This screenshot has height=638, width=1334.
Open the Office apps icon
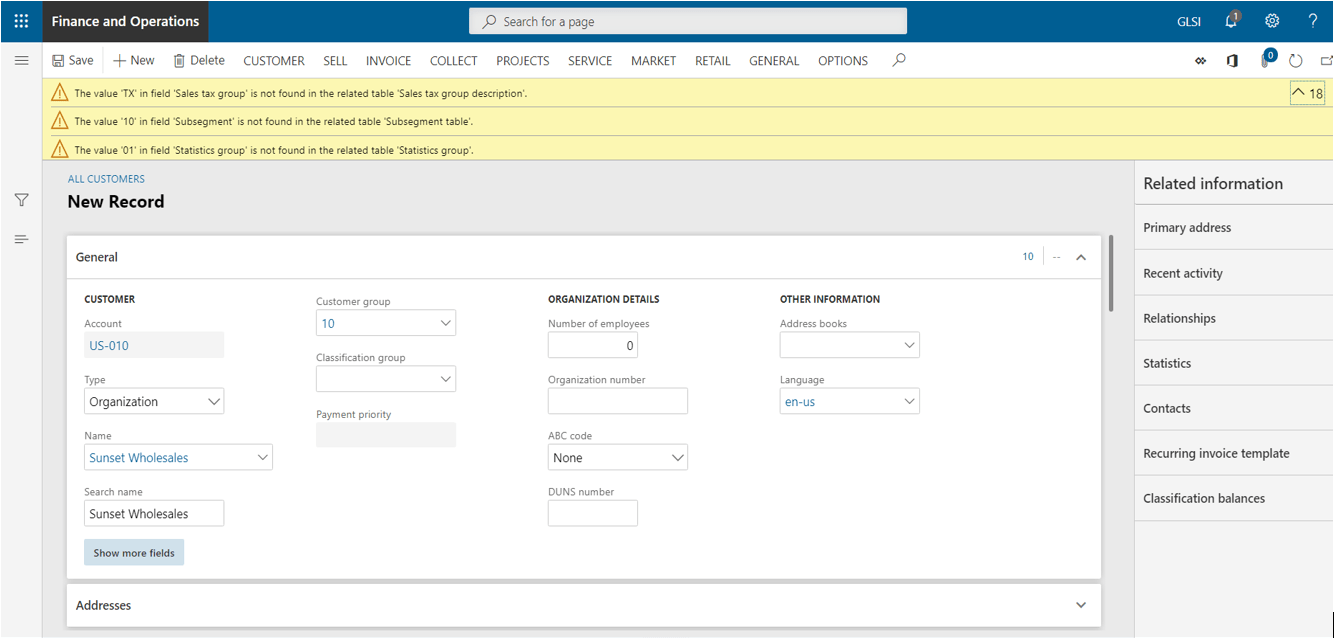click(1232, 61)
